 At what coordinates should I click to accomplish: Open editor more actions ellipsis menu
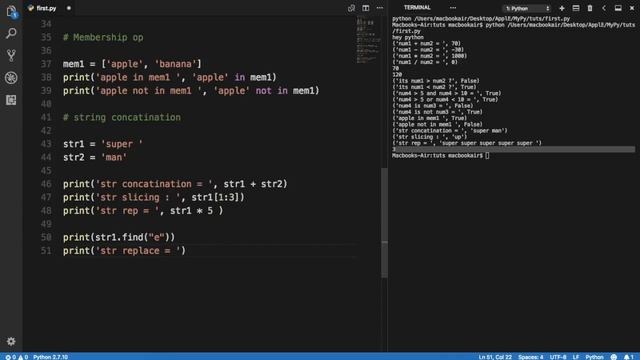tap(380, 8)
